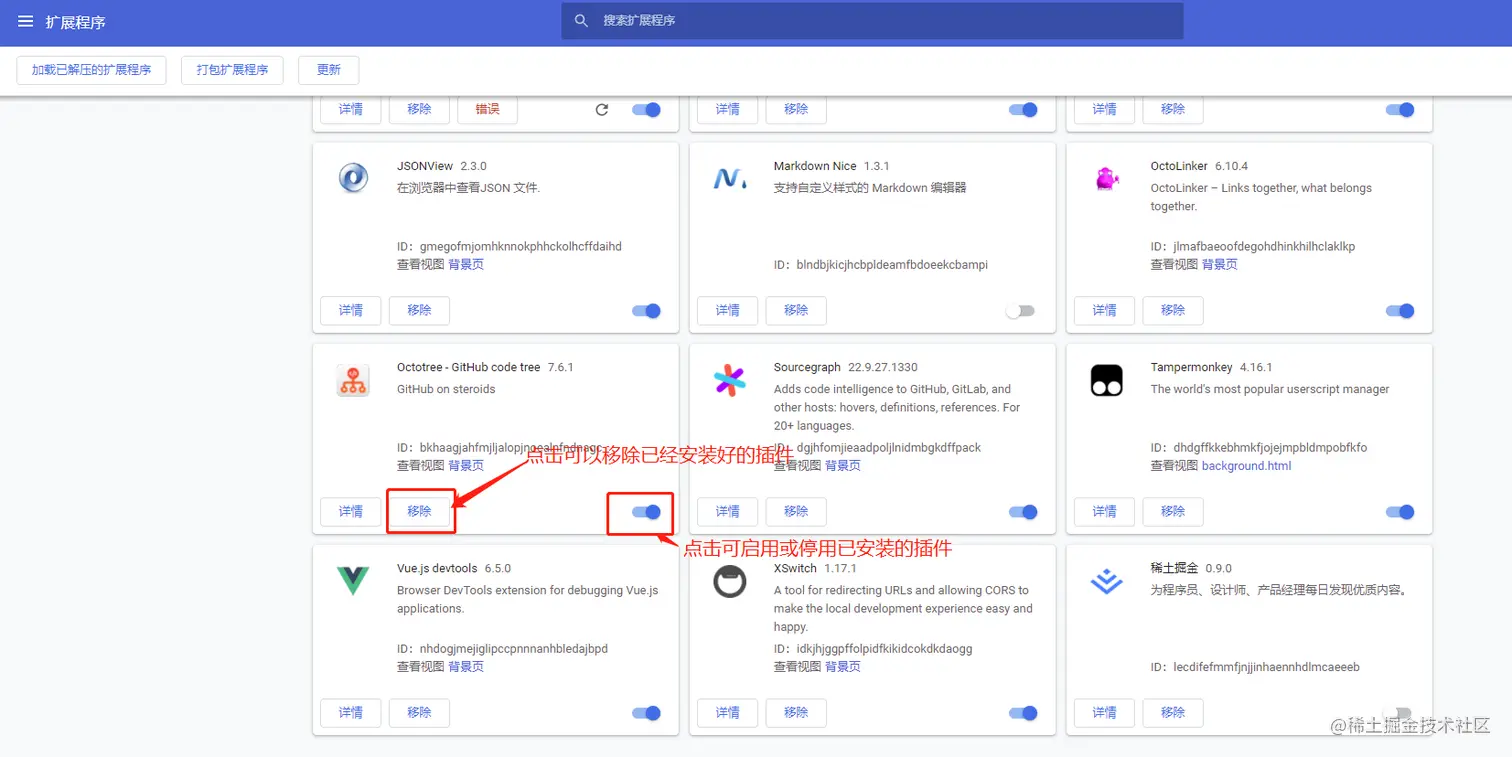
Task: Disable the JSONView extension toggle
Action: tap(647, 311)
